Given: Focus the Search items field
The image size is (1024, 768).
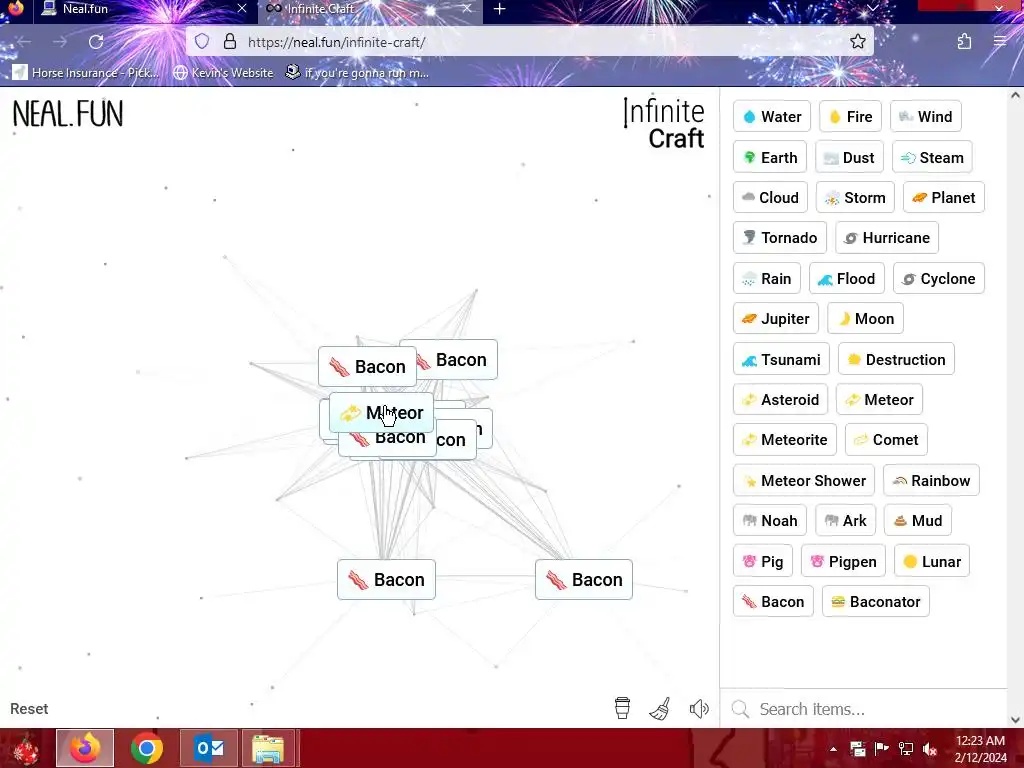Looking at the screenshot, I should [863, 709].
